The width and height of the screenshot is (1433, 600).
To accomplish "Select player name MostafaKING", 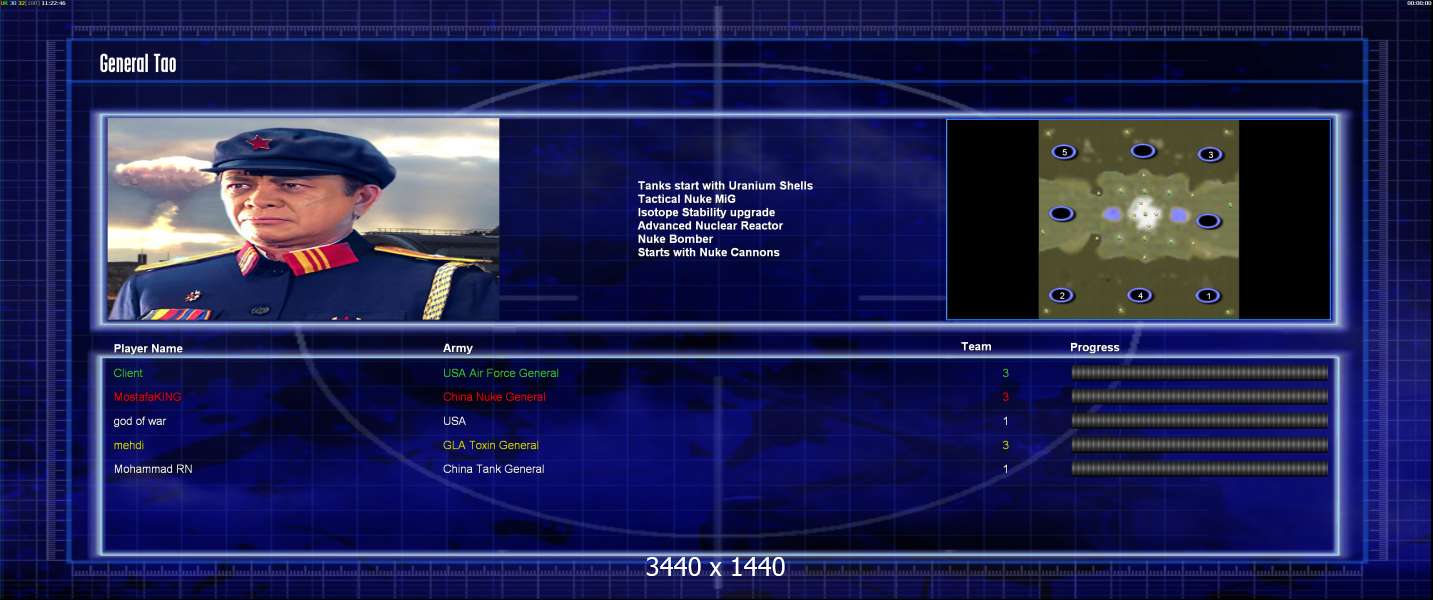I will click(x=148, y=397).
